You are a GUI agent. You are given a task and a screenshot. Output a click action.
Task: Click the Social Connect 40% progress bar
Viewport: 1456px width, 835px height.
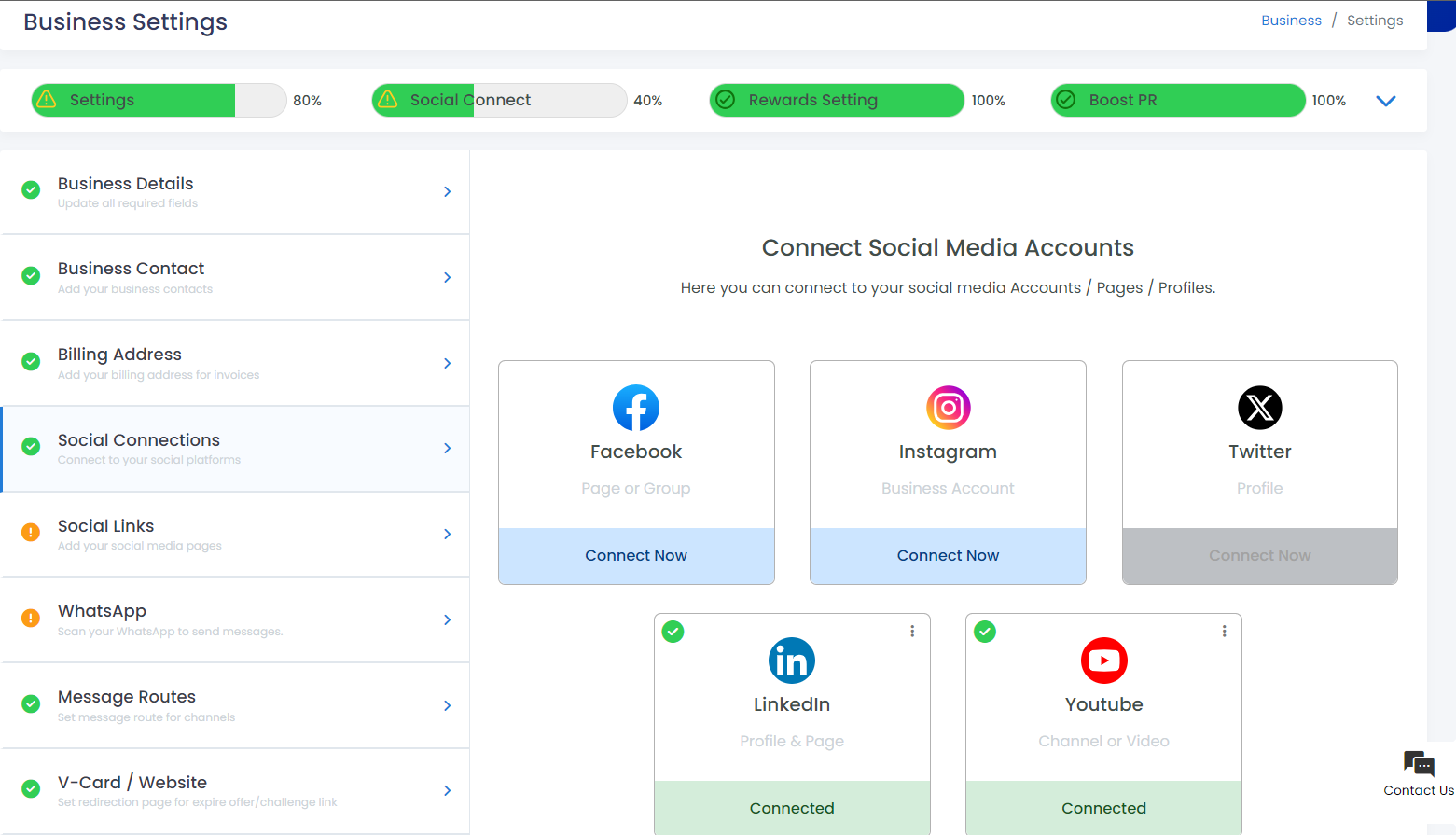click(499, 100)
